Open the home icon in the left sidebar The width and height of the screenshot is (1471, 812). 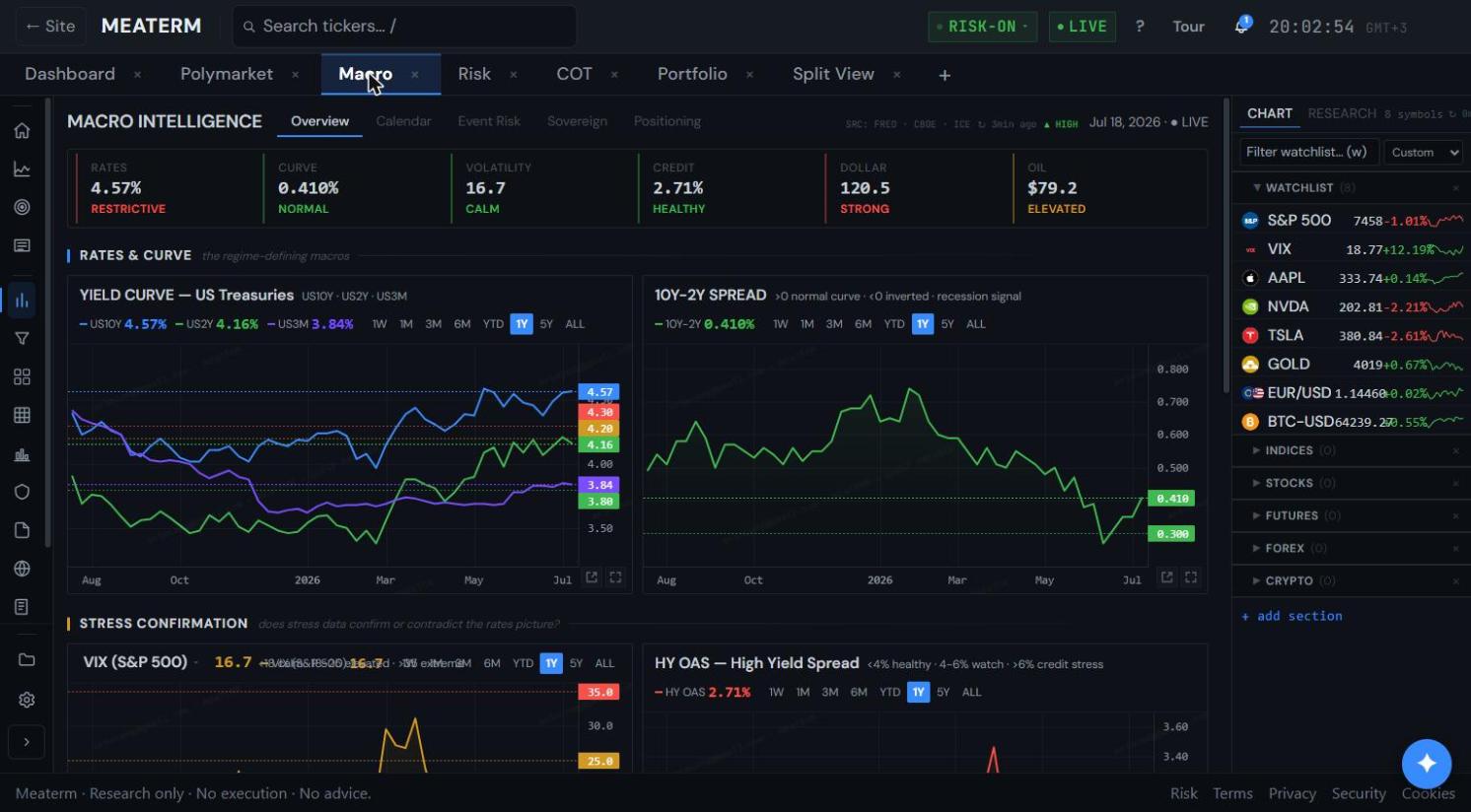tap(22, 131)
